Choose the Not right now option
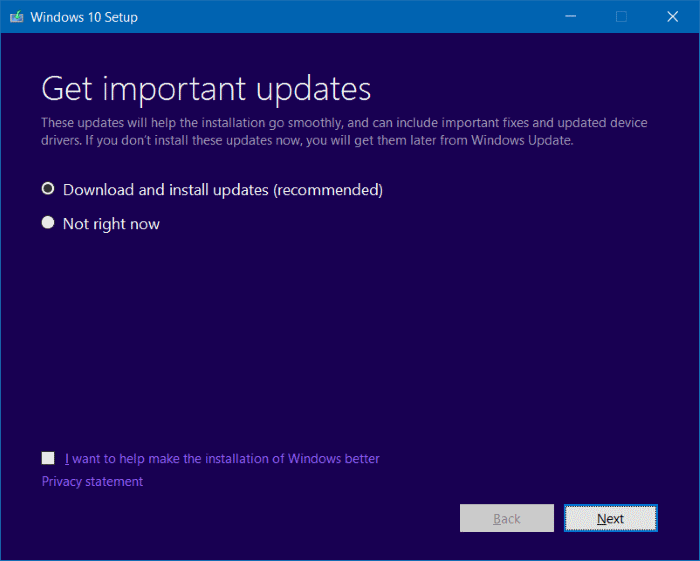The height and width of the screenshot is (561, 700). tap(48, 223)
